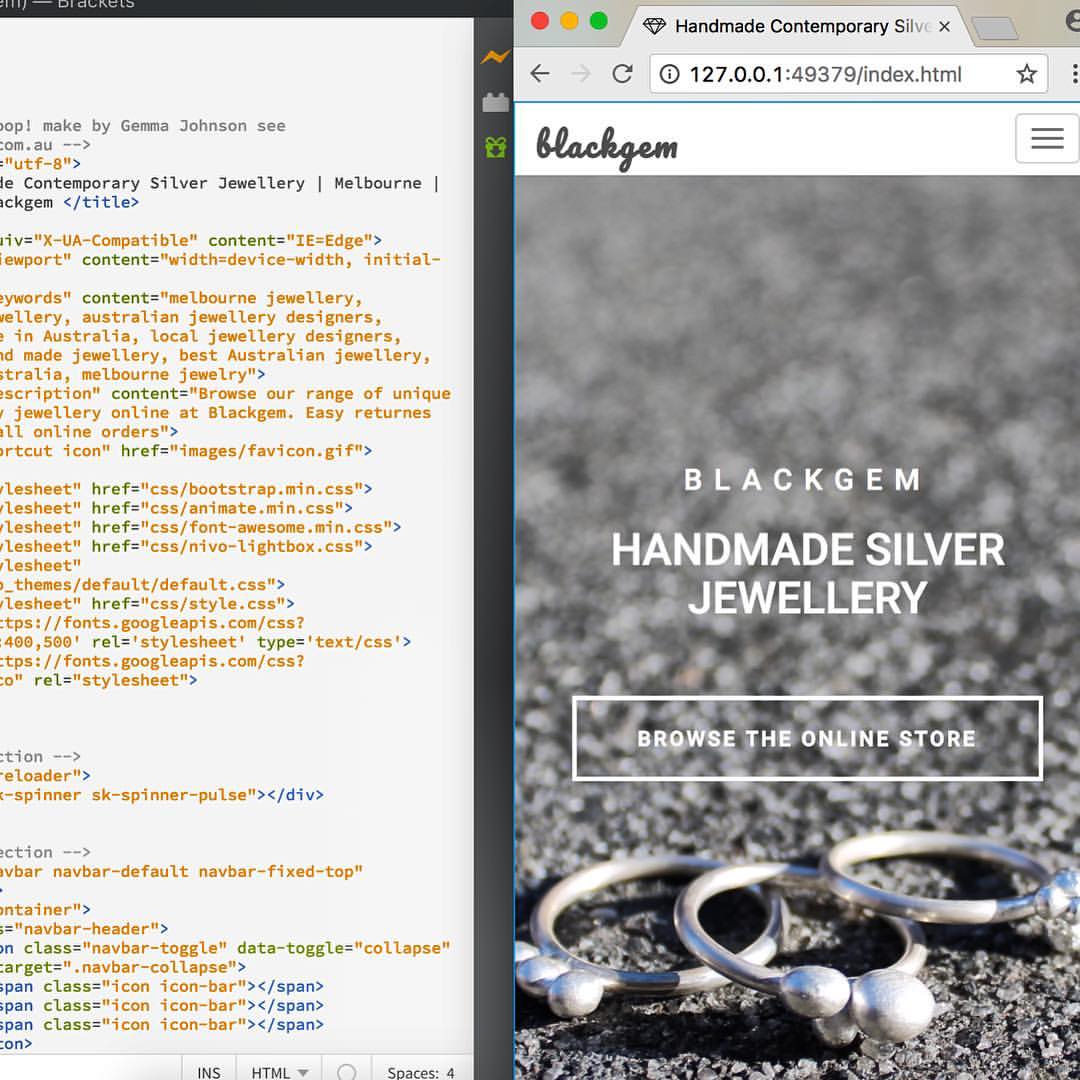1080x1080 pixels.
Task: Click the Brackets Live Preview lightning icon
Action: coord(495,57)
